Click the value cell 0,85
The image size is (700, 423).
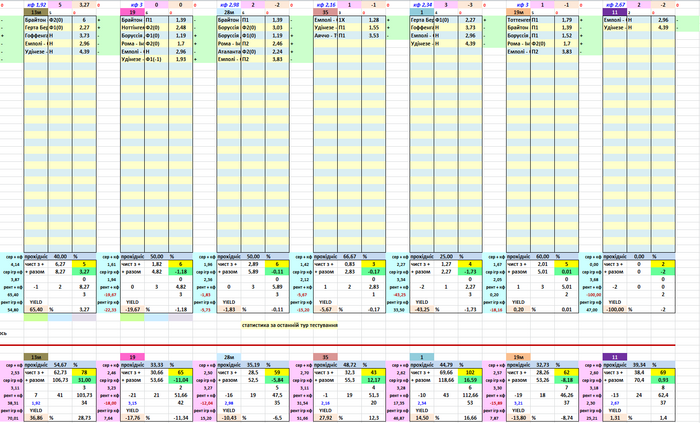(x=350, y=264)
